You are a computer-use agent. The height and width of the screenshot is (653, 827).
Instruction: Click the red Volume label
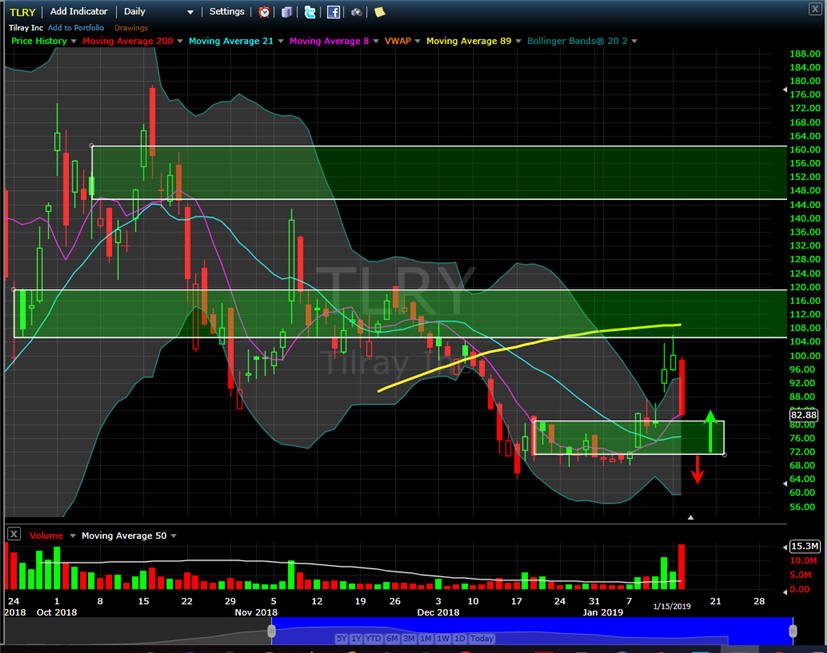(x=46, y=536)
